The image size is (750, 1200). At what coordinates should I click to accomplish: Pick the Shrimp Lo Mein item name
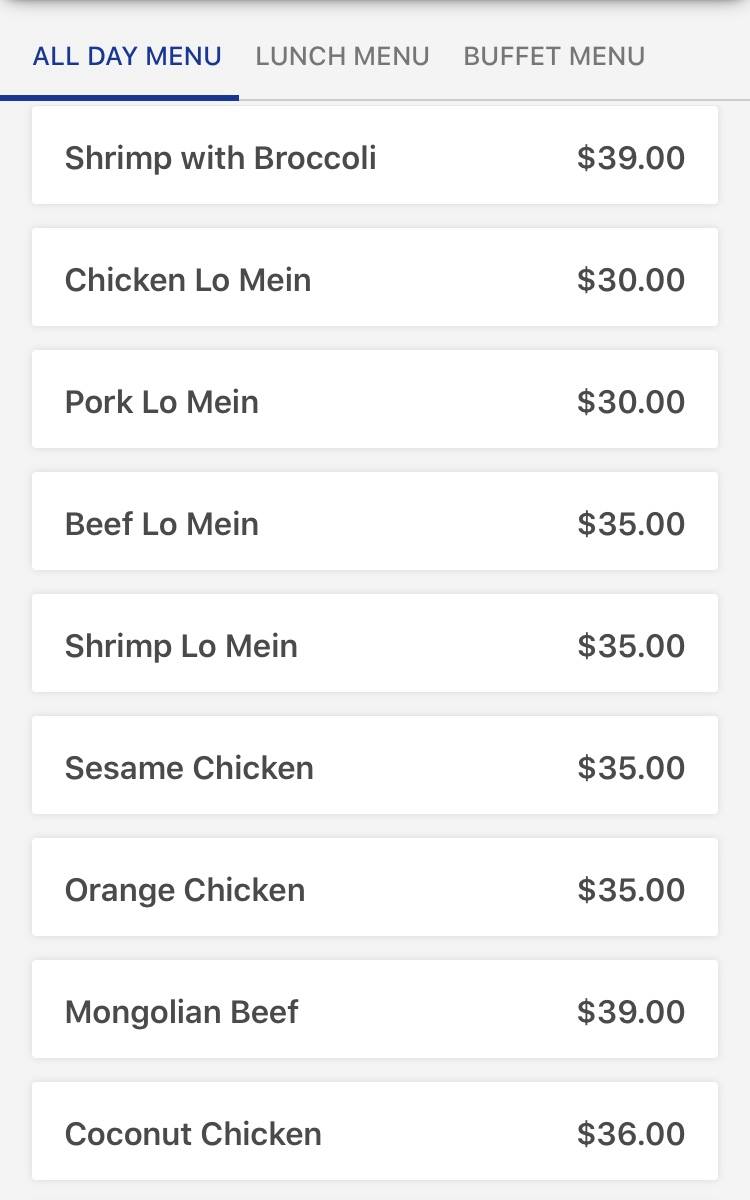[x=181, y=646]
